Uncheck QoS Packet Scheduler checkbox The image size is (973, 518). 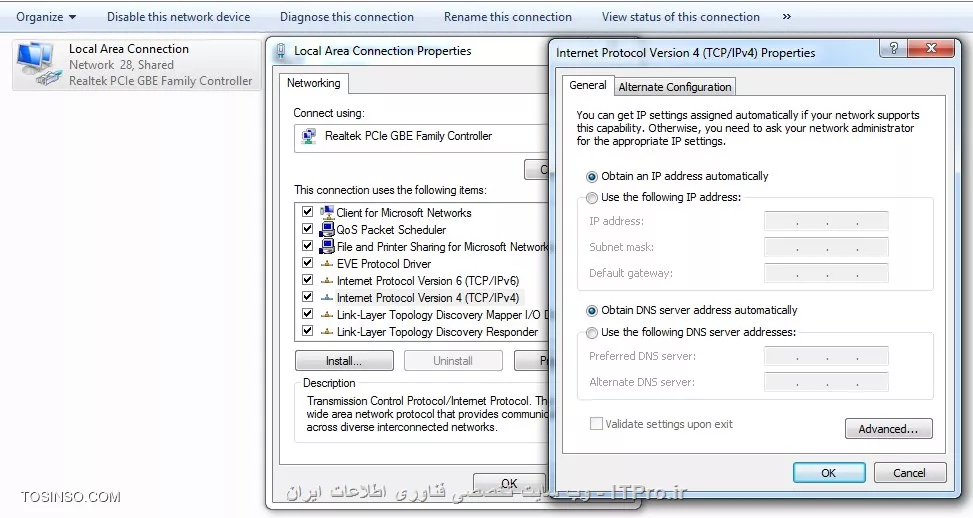(307, 229)
